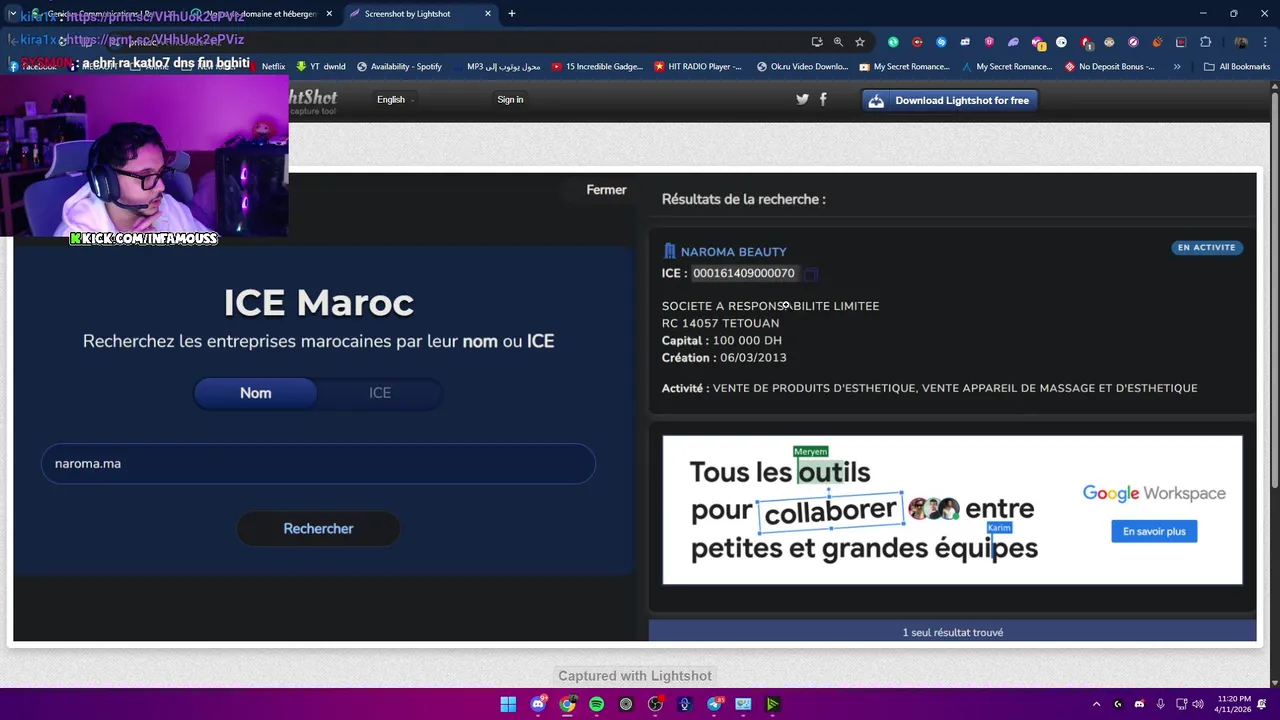The image size is (1280, 720).
Task: Open the Chrome three-dot menu
Action: click(x=1264, y=42)
